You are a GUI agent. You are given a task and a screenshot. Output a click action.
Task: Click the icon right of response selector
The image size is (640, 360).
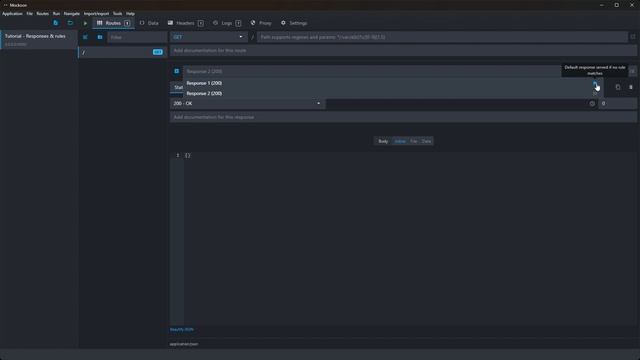632,71
